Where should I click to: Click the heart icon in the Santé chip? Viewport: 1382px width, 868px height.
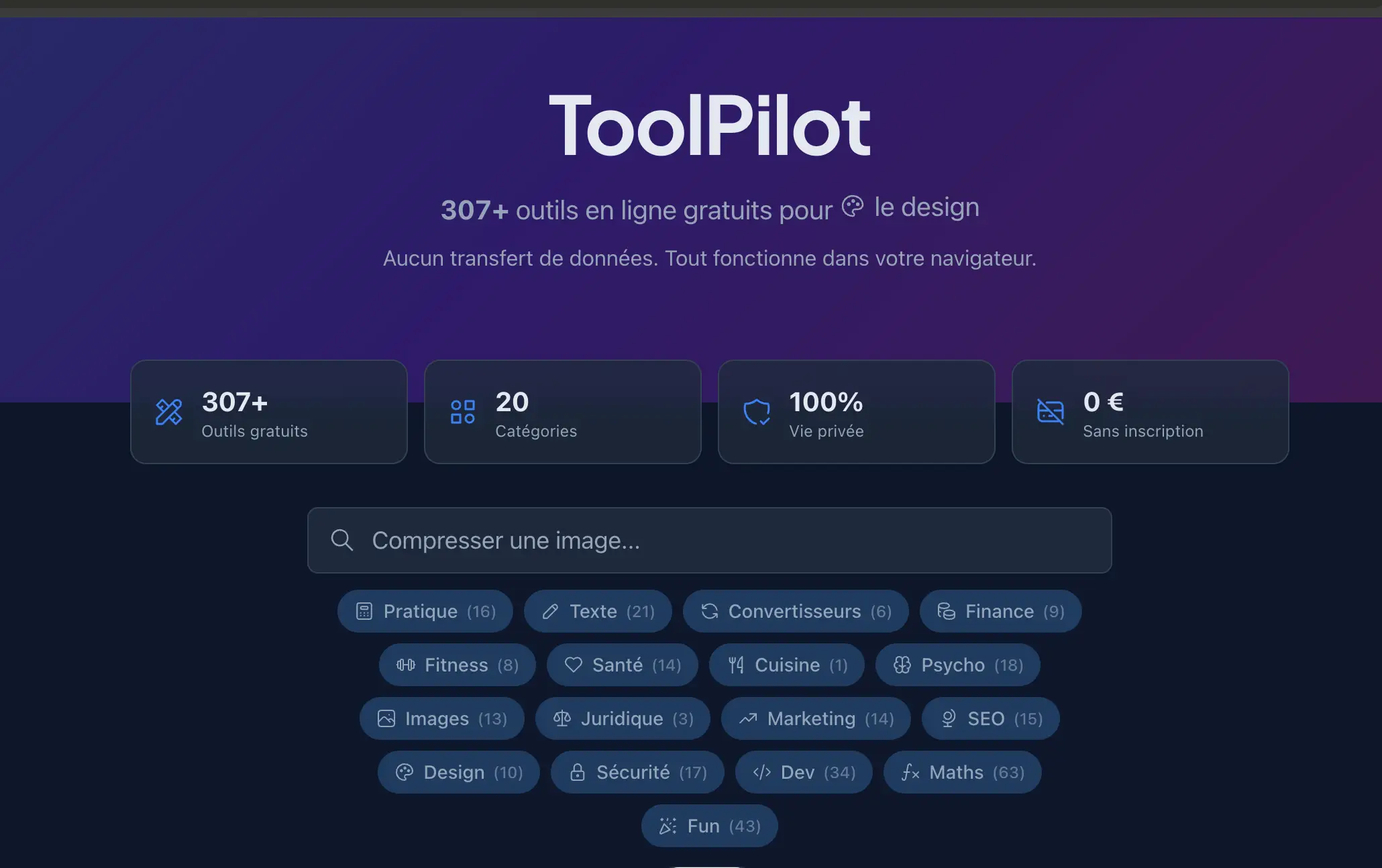point(574,665)
